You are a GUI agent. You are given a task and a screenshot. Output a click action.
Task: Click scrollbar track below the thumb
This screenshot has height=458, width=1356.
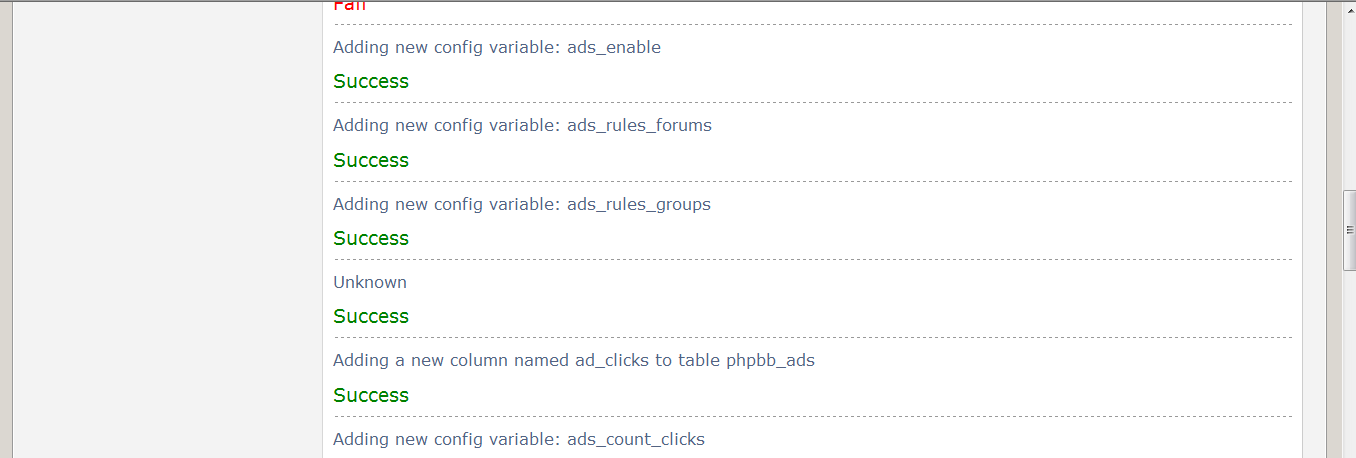point(1349,364)
